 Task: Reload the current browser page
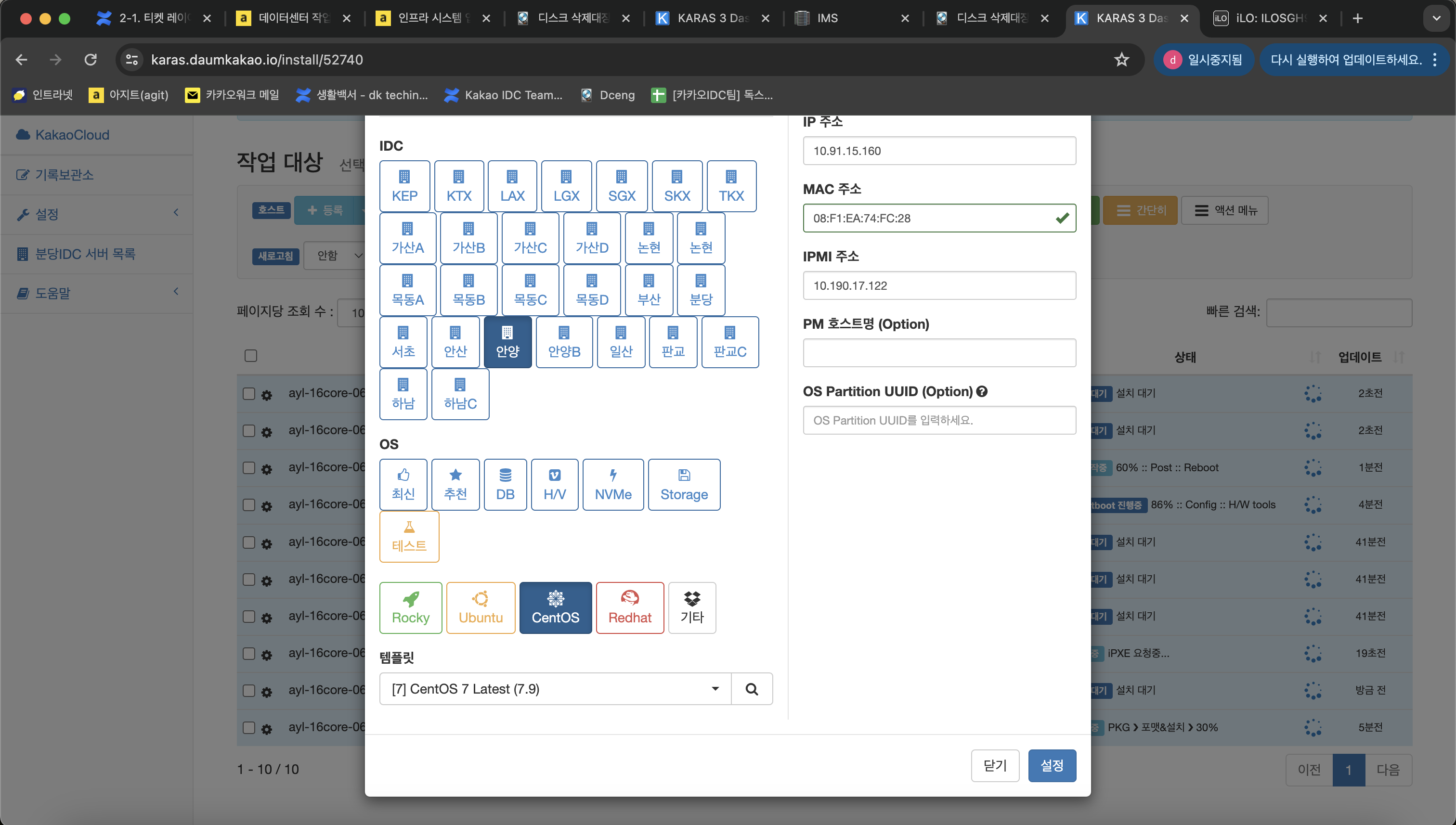tap(91, 60)
